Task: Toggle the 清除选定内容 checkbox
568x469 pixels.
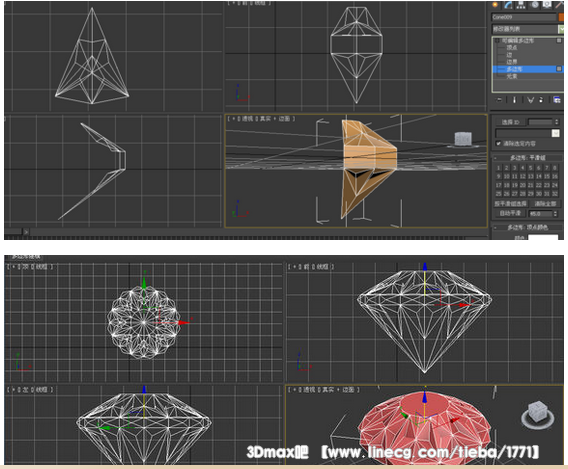Action: coord(498,144)
